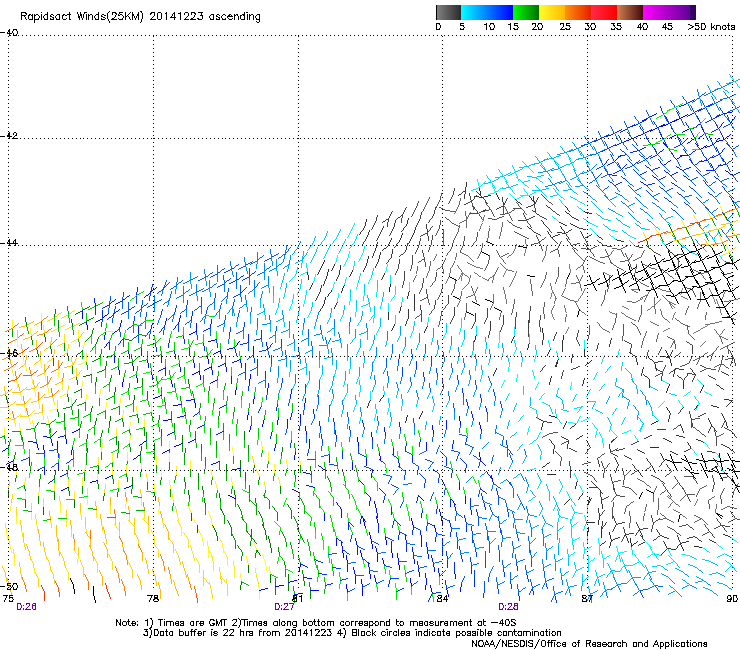The height and width of the screenshot is (650, 740).
Task: Click the '-46' latitude axis label
Action: point(9,353)
